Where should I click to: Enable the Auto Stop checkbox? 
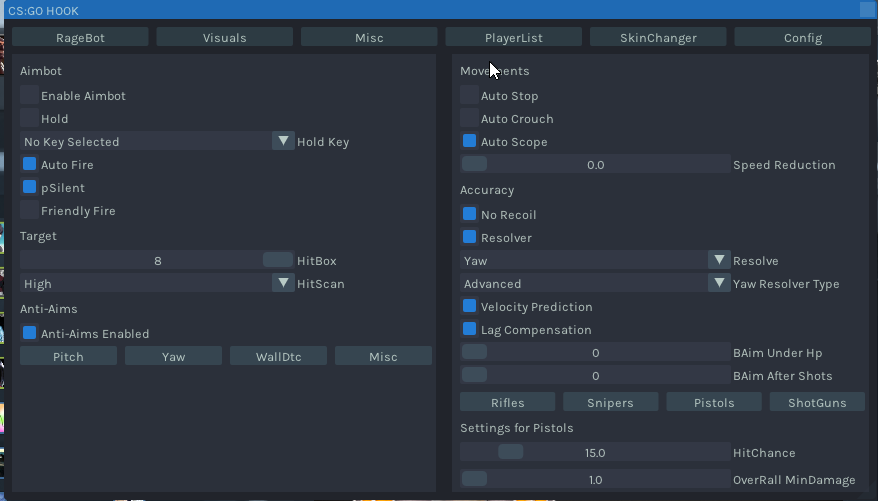coord(469,96)
